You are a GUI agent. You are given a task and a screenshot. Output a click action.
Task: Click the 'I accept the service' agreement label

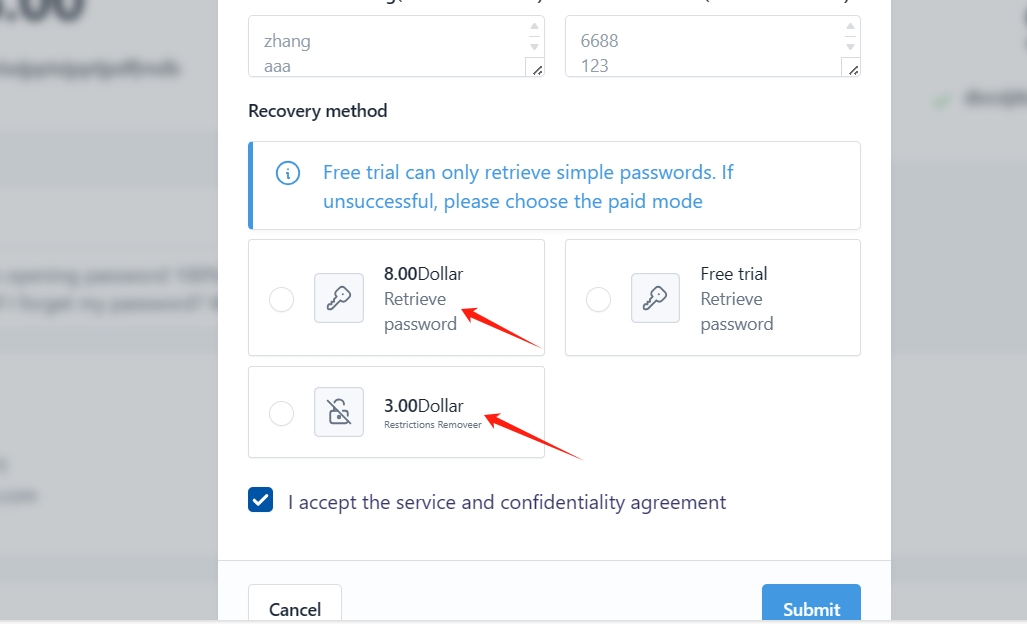(507, 502)
